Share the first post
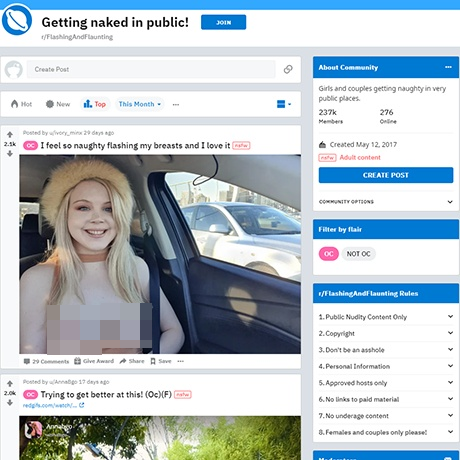This screenshot has width=460, height=460. [x=132, y=361]
